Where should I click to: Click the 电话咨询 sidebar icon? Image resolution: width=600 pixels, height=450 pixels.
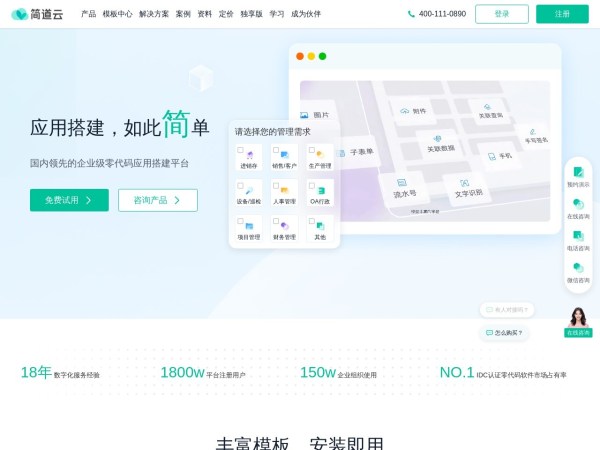(578, 236)
